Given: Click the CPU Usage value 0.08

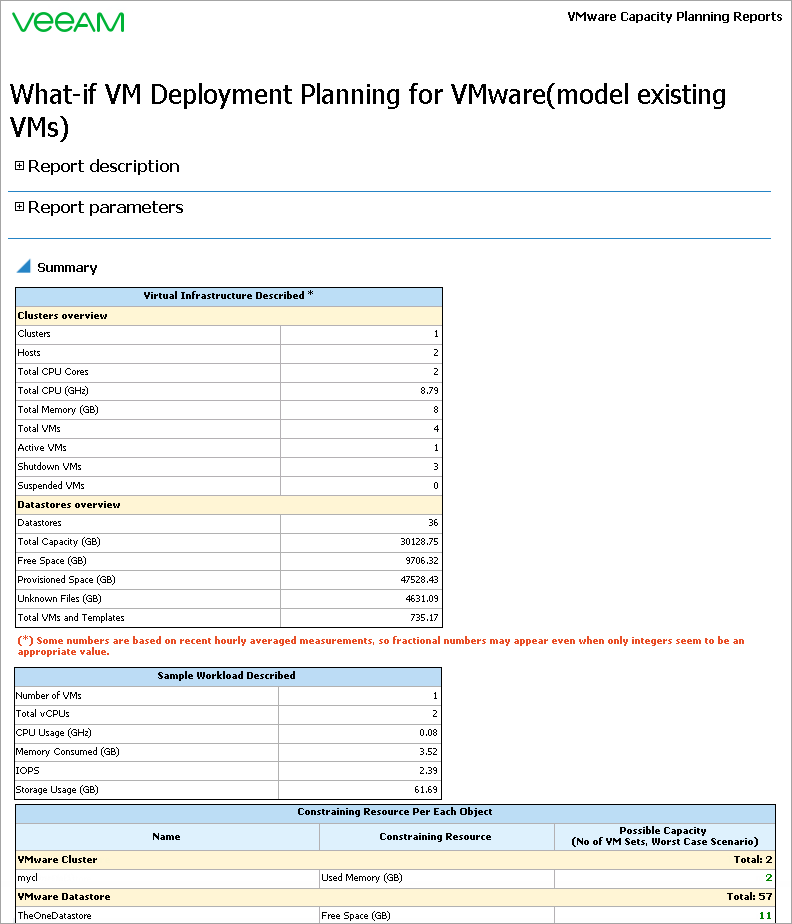Looking at the screenshot, I should tap(428, 732).
